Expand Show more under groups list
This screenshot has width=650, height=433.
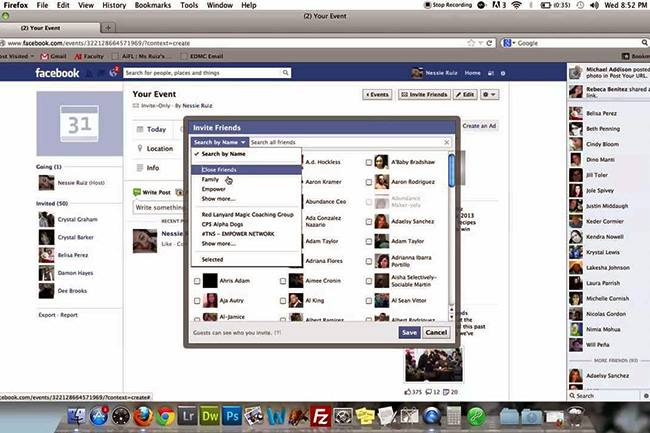pyautogui.click(x=218, y=244)
